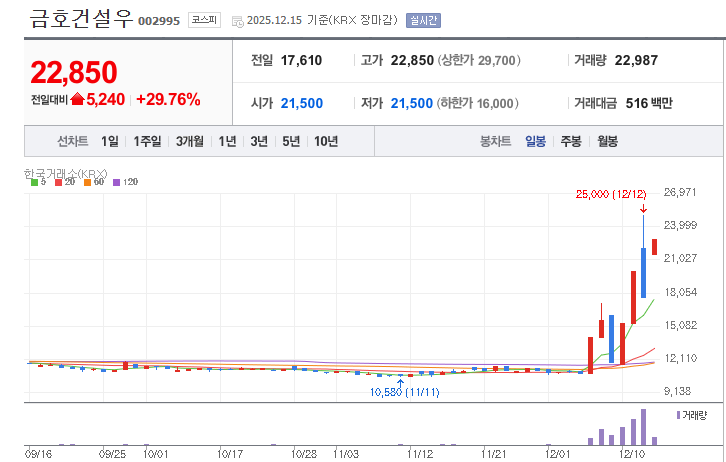726x462 pixels.
Task: Select the 1주일 line chart period
Action: point(147,141)
